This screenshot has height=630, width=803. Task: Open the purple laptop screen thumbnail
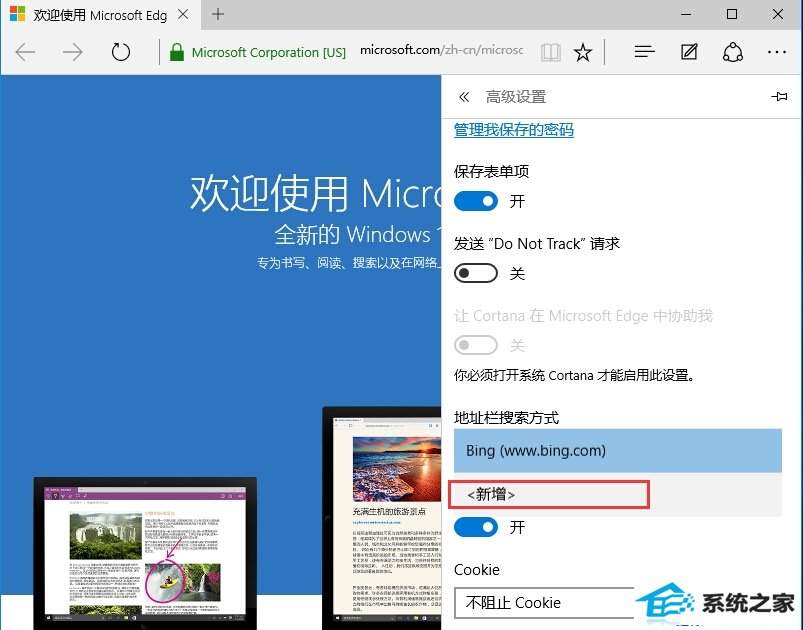coord(145,553)
